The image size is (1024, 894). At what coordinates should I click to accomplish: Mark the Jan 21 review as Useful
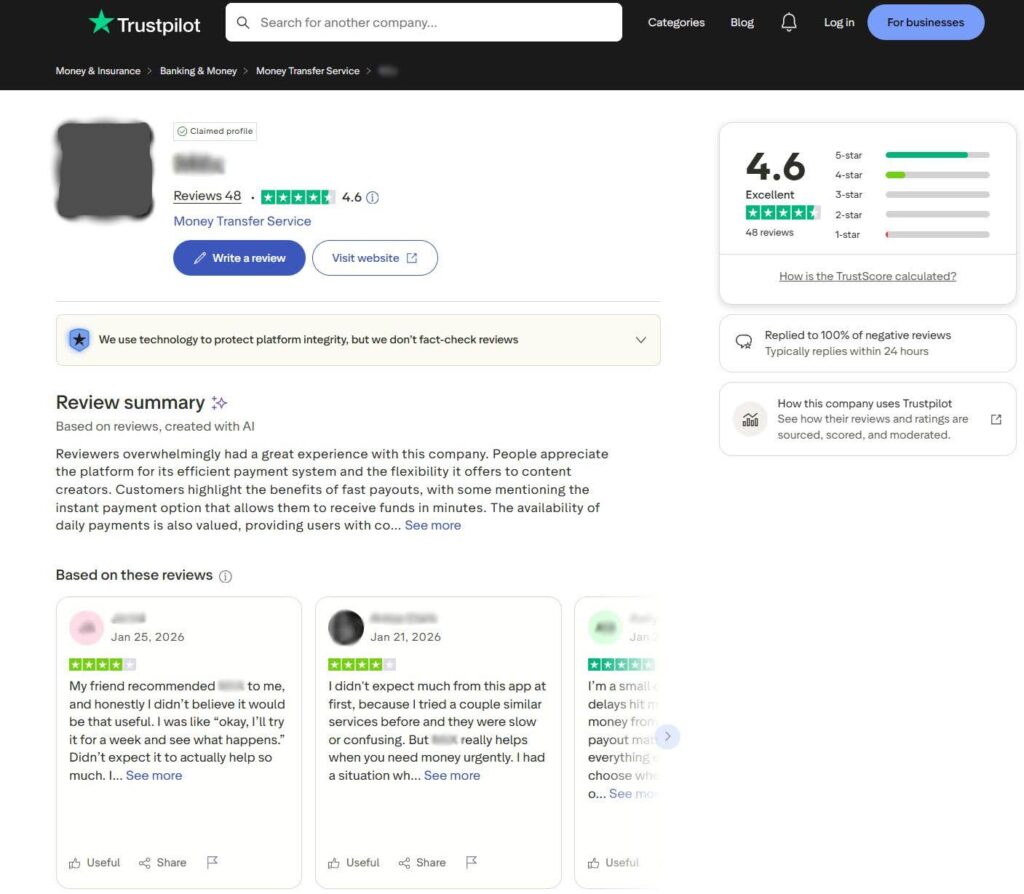point(354,862)
